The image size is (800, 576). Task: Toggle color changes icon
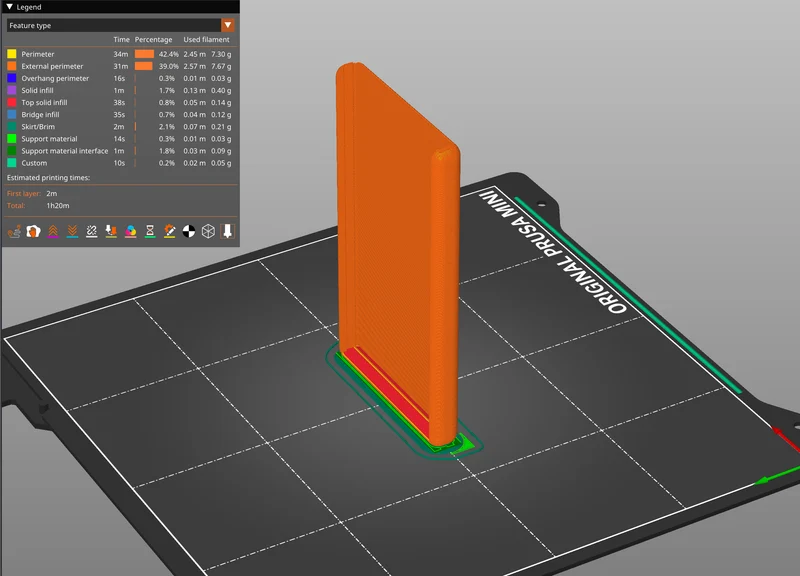131,231
